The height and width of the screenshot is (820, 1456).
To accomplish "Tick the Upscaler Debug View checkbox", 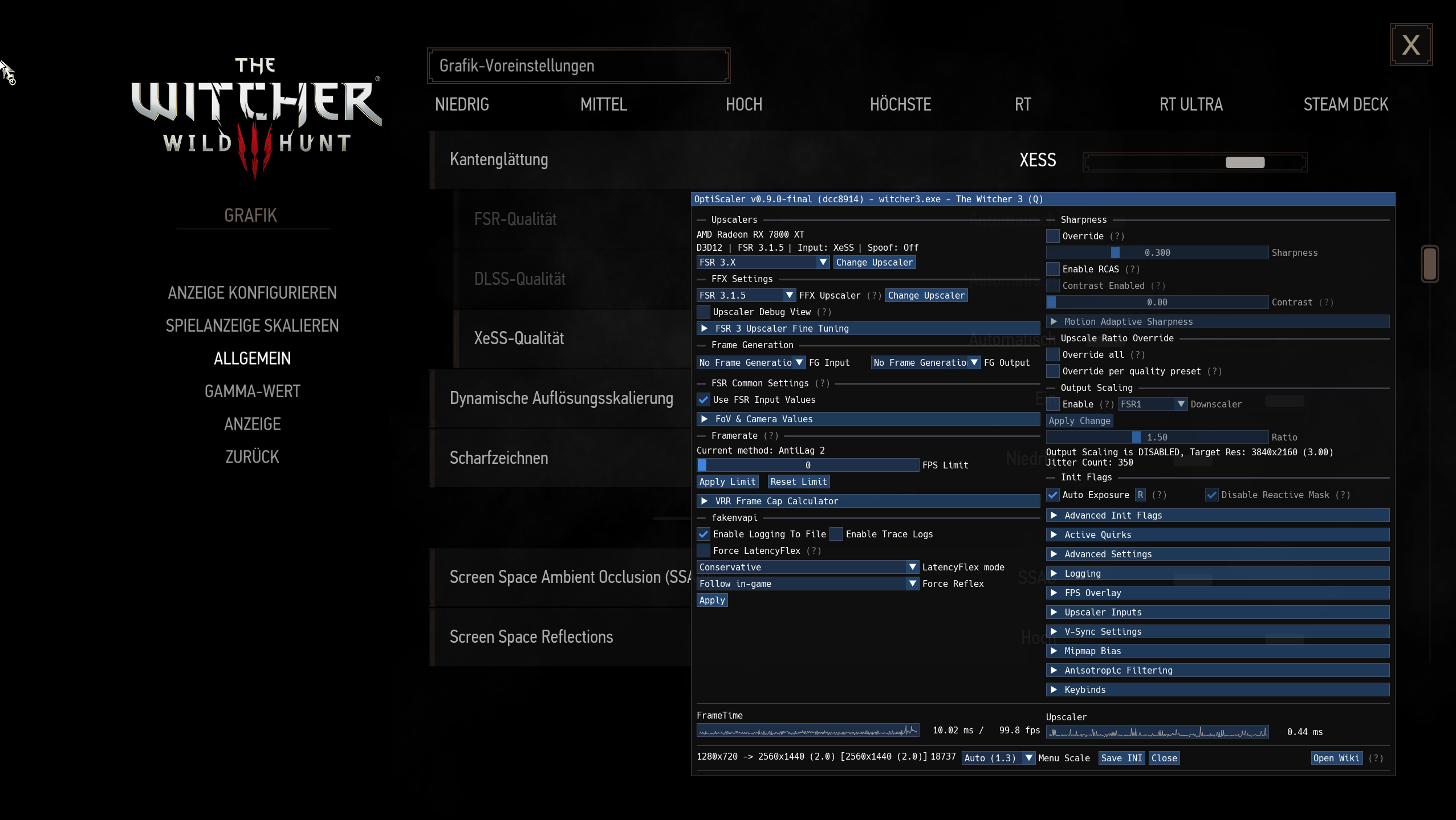I will (x=703, y=312).
